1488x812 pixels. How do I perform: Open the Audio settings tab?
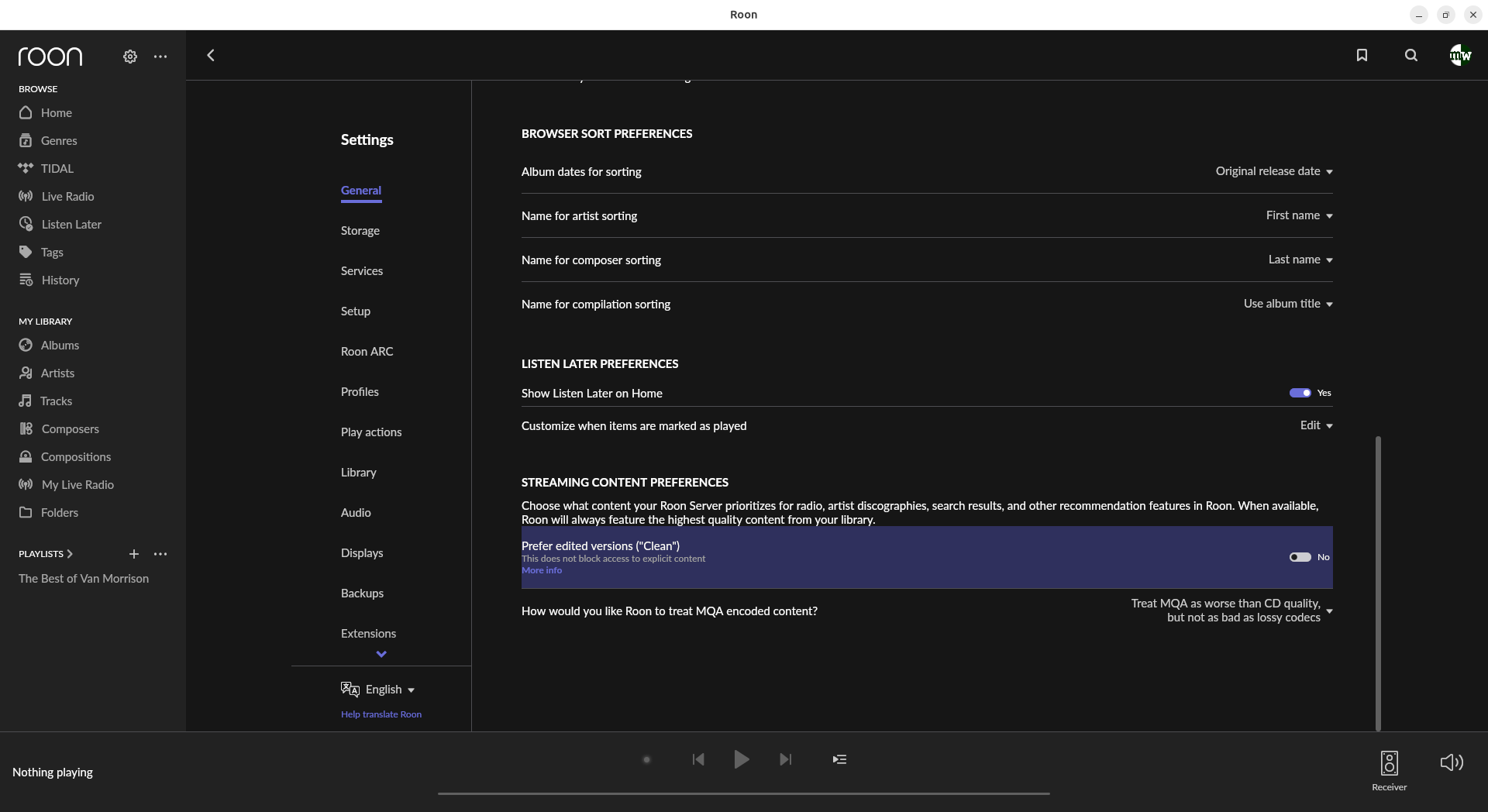tap(356, 513)
